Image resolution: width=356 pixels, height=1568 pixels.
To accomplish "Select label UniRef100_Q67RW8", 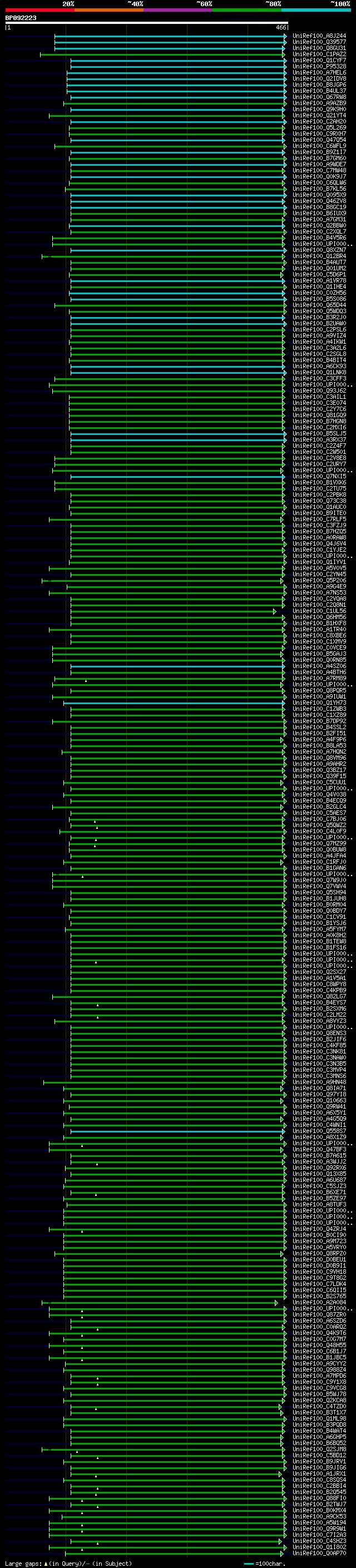I will [x=319, y=97].
